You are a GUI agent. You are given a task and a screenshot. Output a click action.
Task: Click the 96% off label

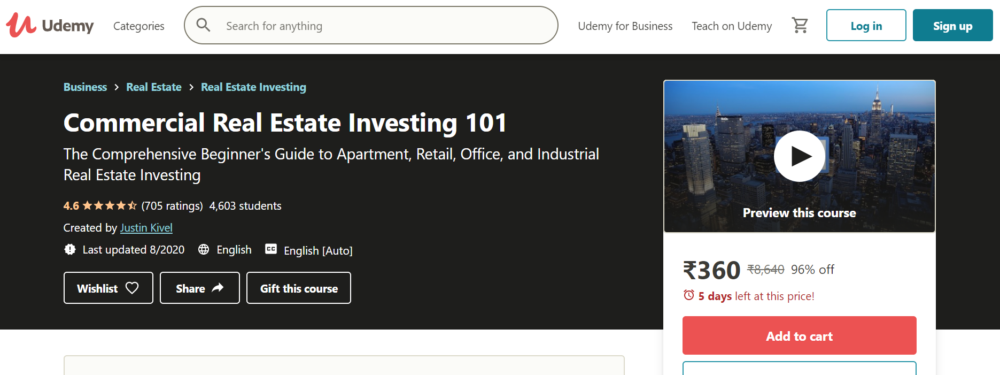[x=812, y=270]
